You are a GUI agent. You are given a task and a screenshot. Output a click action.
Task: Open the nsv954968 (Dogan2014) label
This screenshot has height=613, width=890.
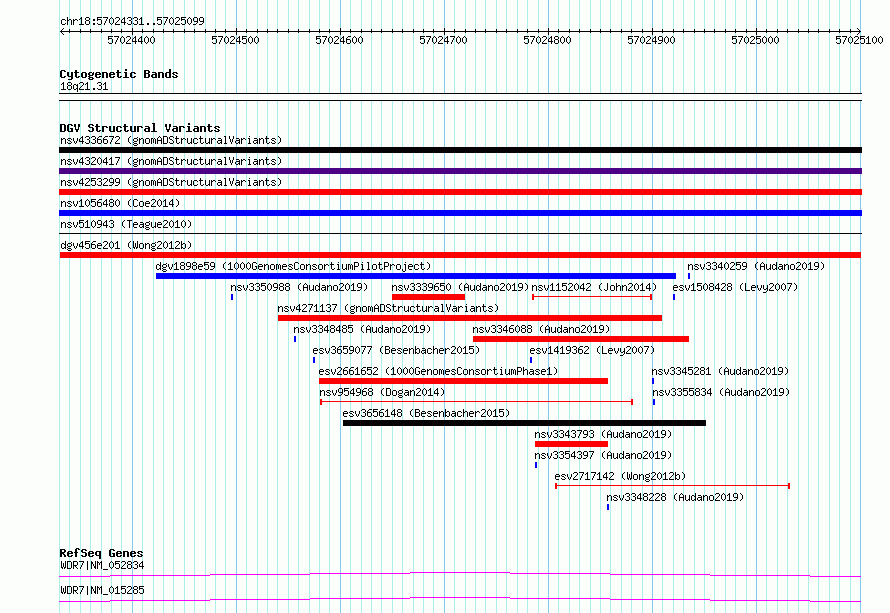point(382,392)
